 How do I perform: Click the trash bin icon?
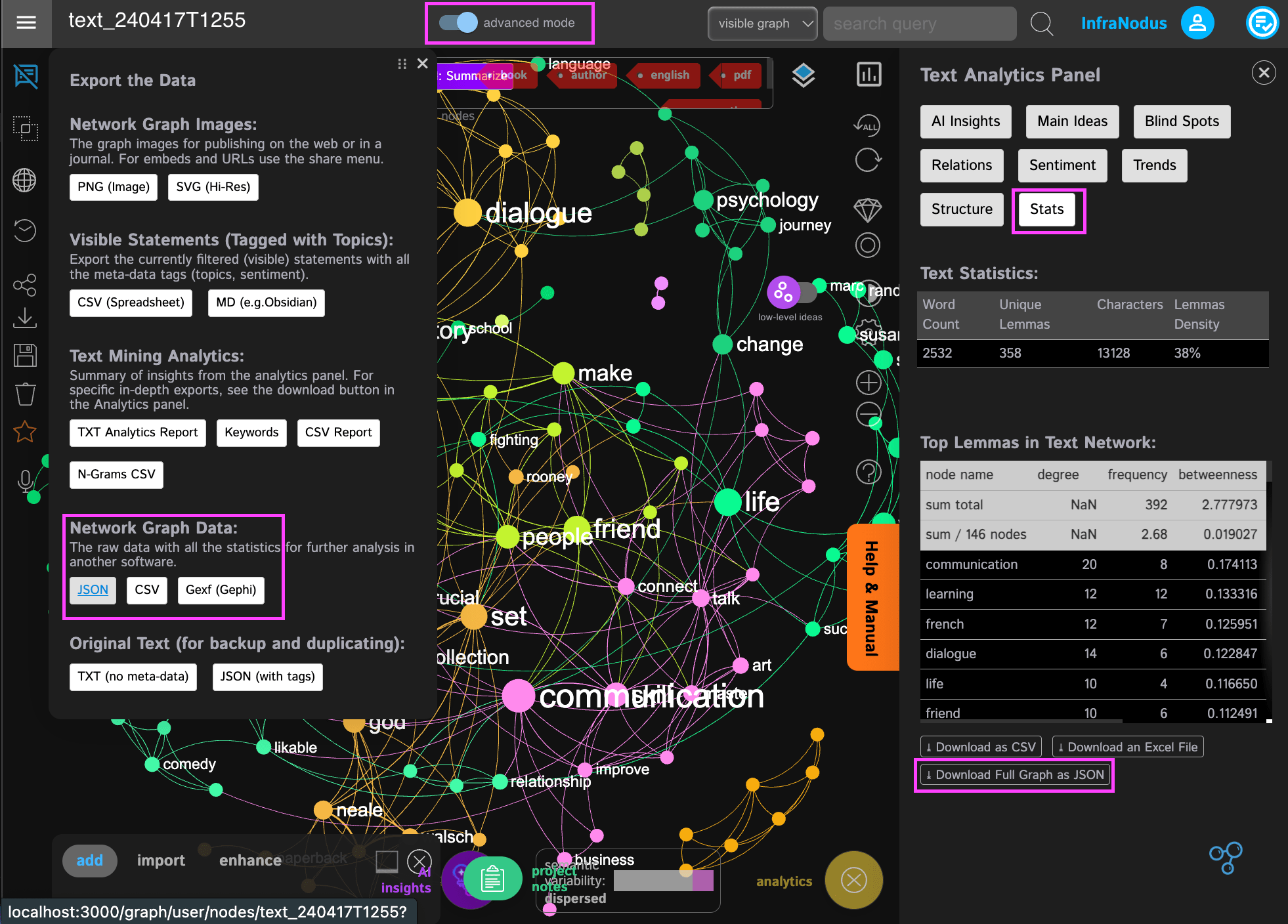coord(25,394)
